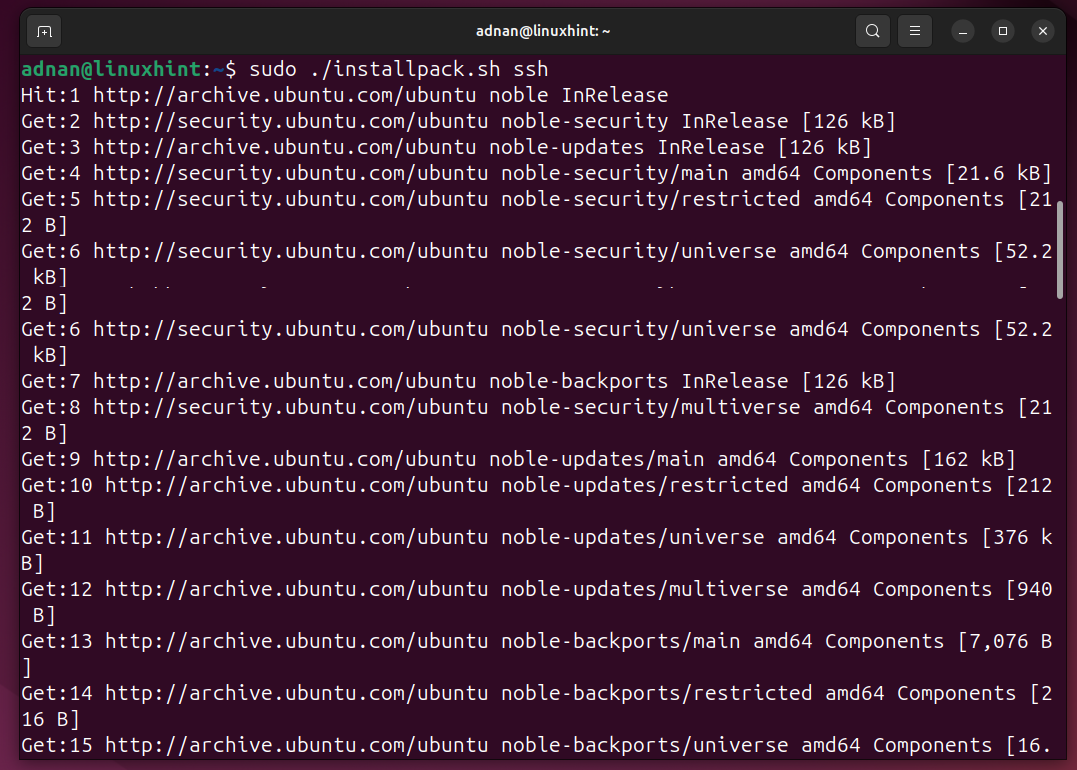This screenshot has height=770, width=1077.
Task: Open the archive.ubuntu.com URL on the Hit:1 line
Action: pyautogui.click(x=284, y=96)
